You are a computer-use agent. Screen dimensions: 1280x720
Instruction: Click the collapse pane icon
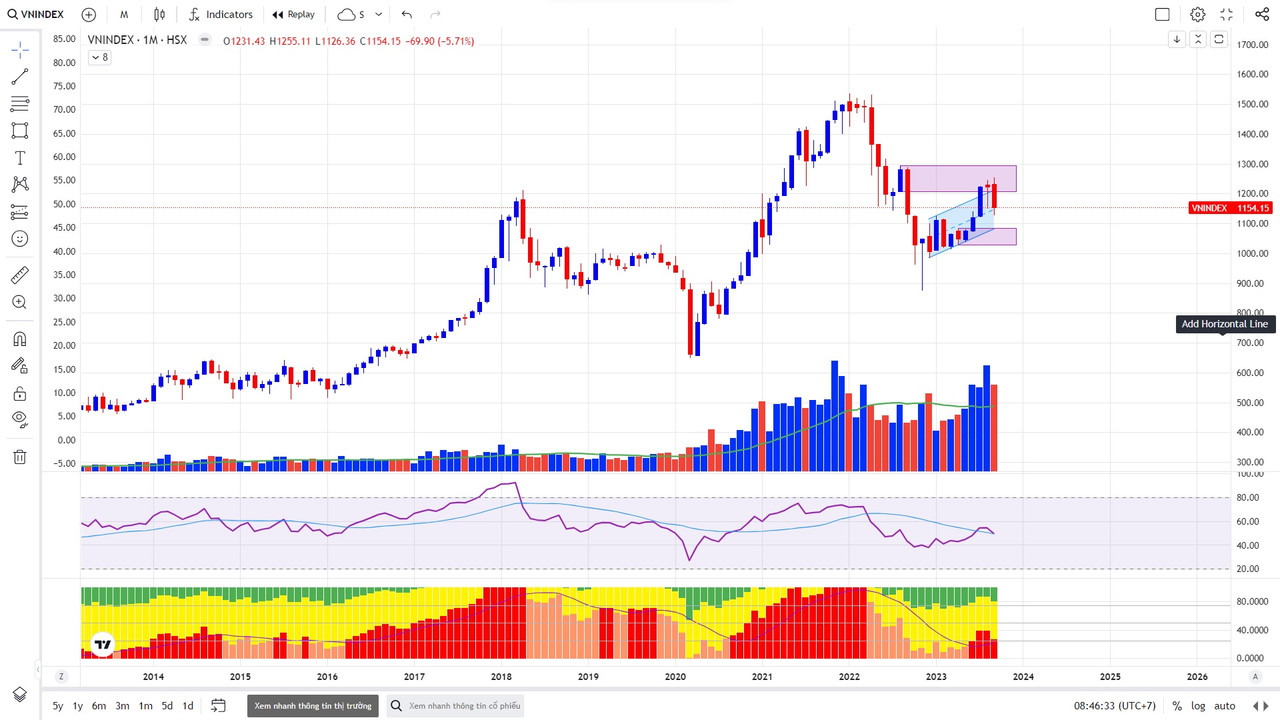(x=1198, y=39)
